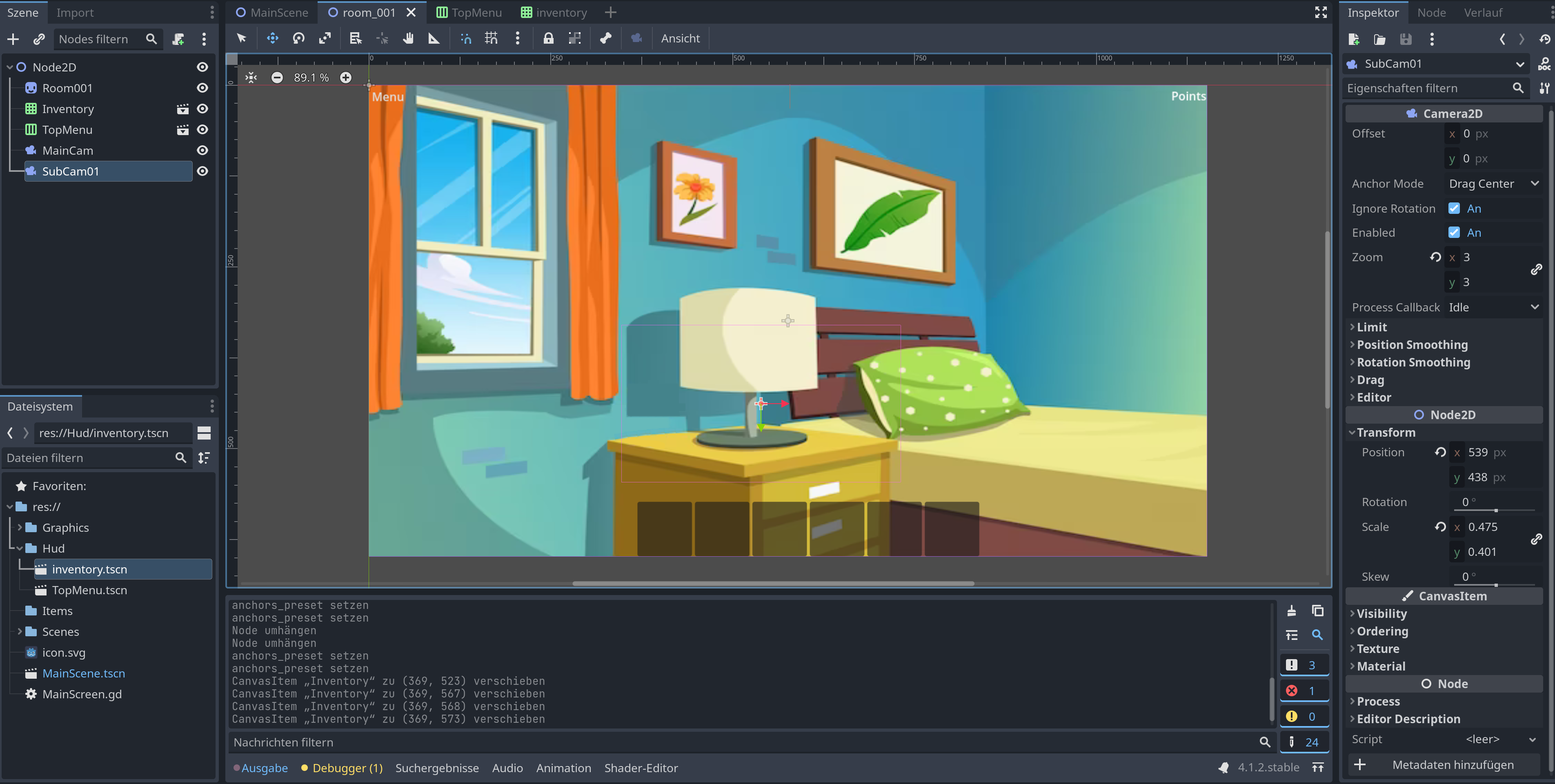Open the Ansicht view menu
This screenshot has height=784, width=1555.
click(x=680, y=38)
